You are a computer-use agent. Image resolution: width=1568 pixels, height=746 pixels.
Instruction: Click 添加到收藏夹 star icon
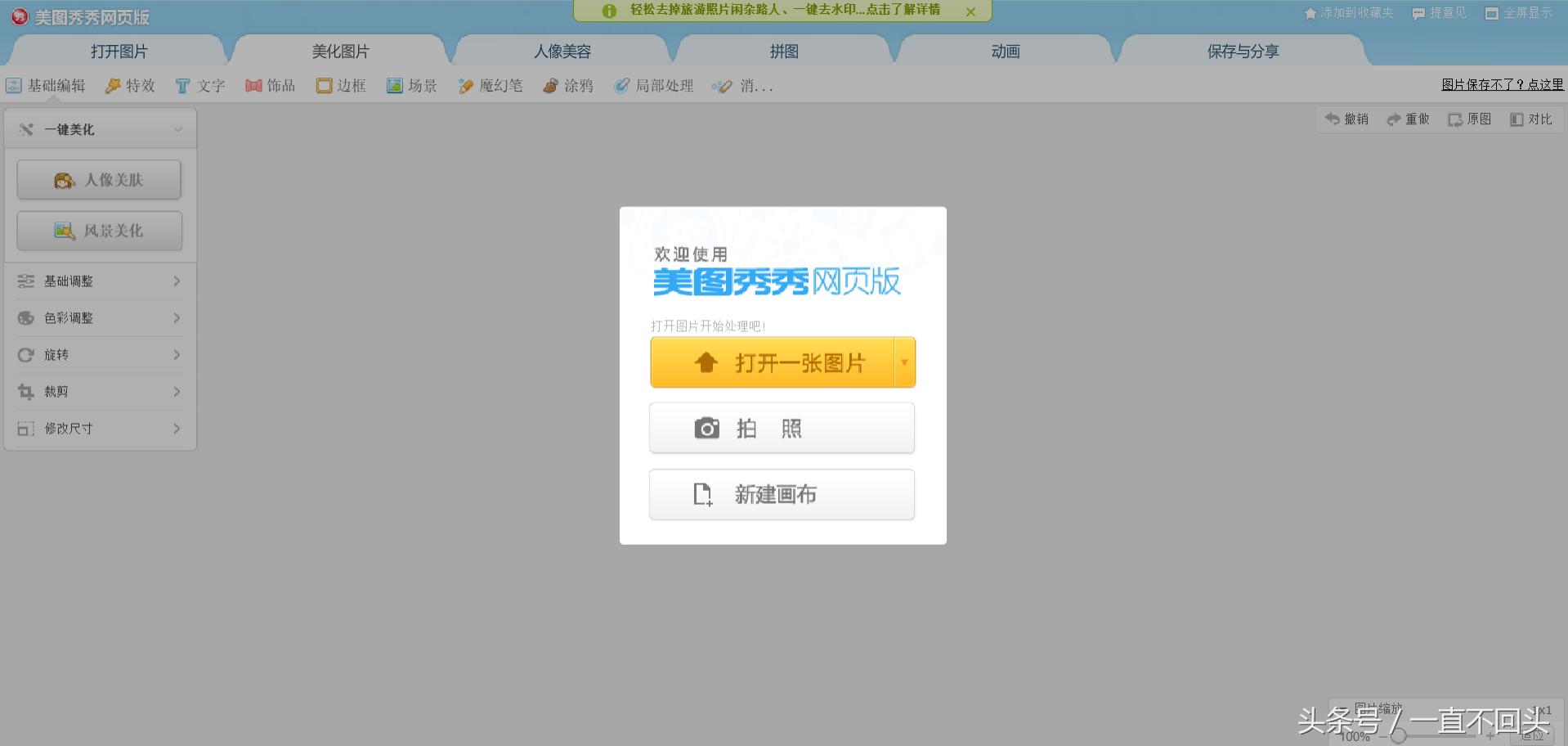tap(1310, 13)
